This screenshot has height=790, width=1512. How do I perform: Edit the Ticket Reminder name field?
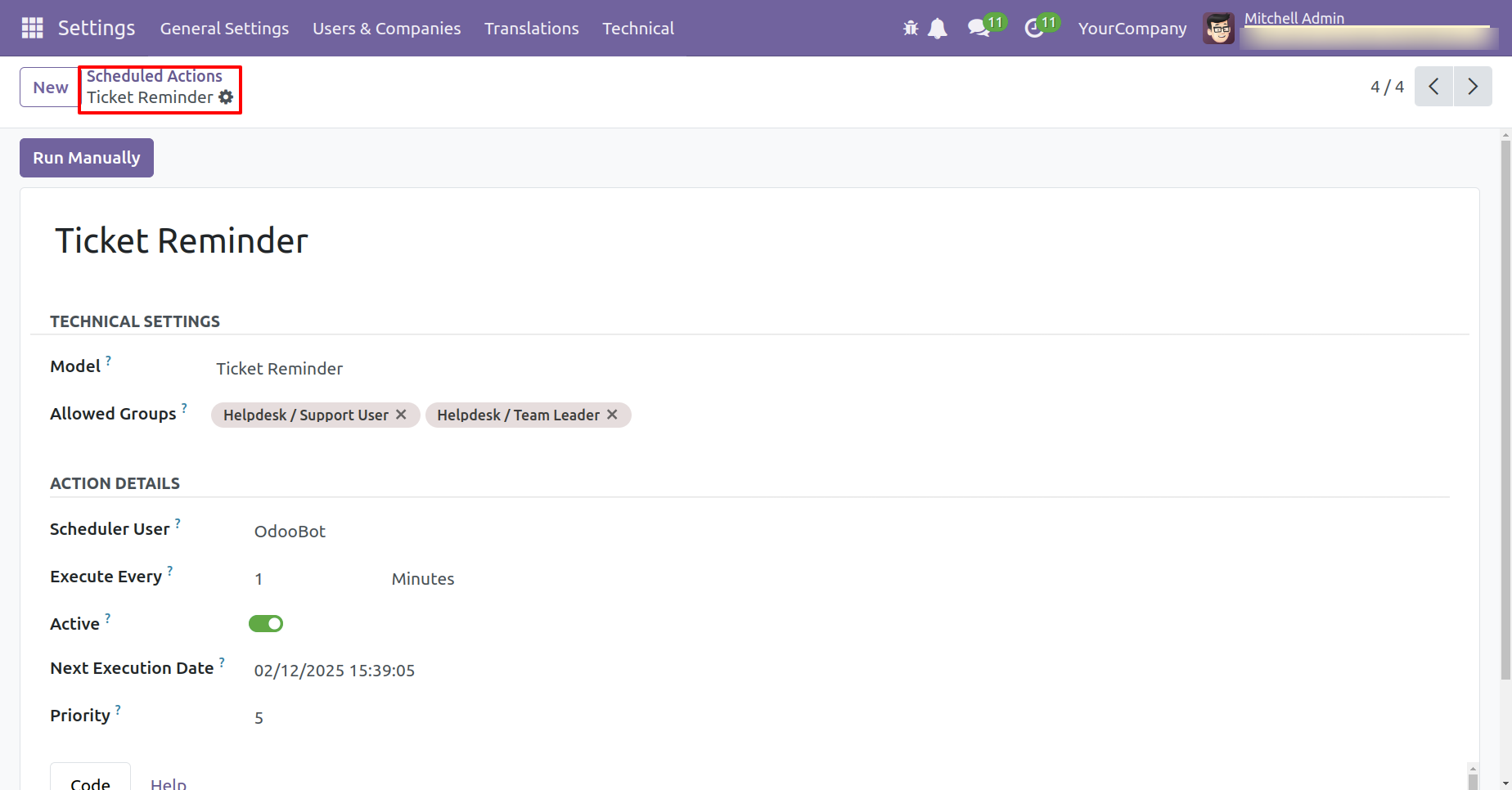181,241
